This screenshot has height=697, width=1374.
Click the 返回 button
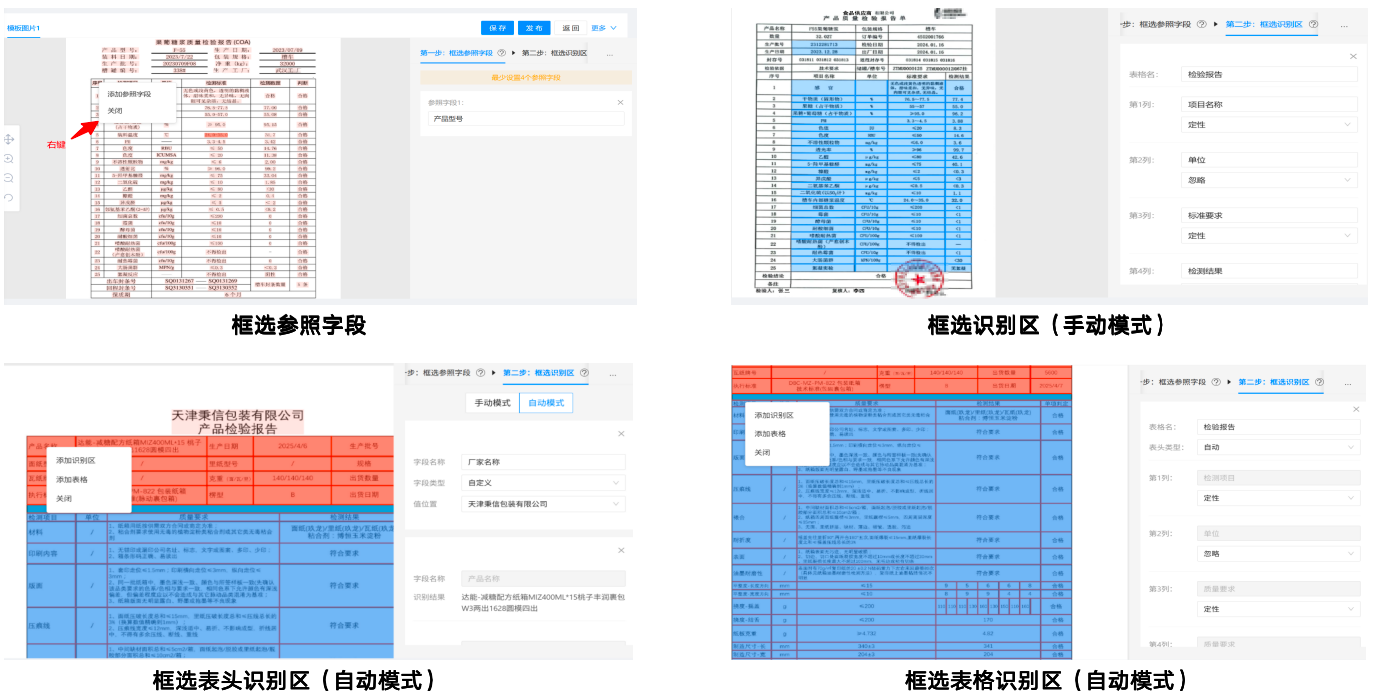[570, 28]
